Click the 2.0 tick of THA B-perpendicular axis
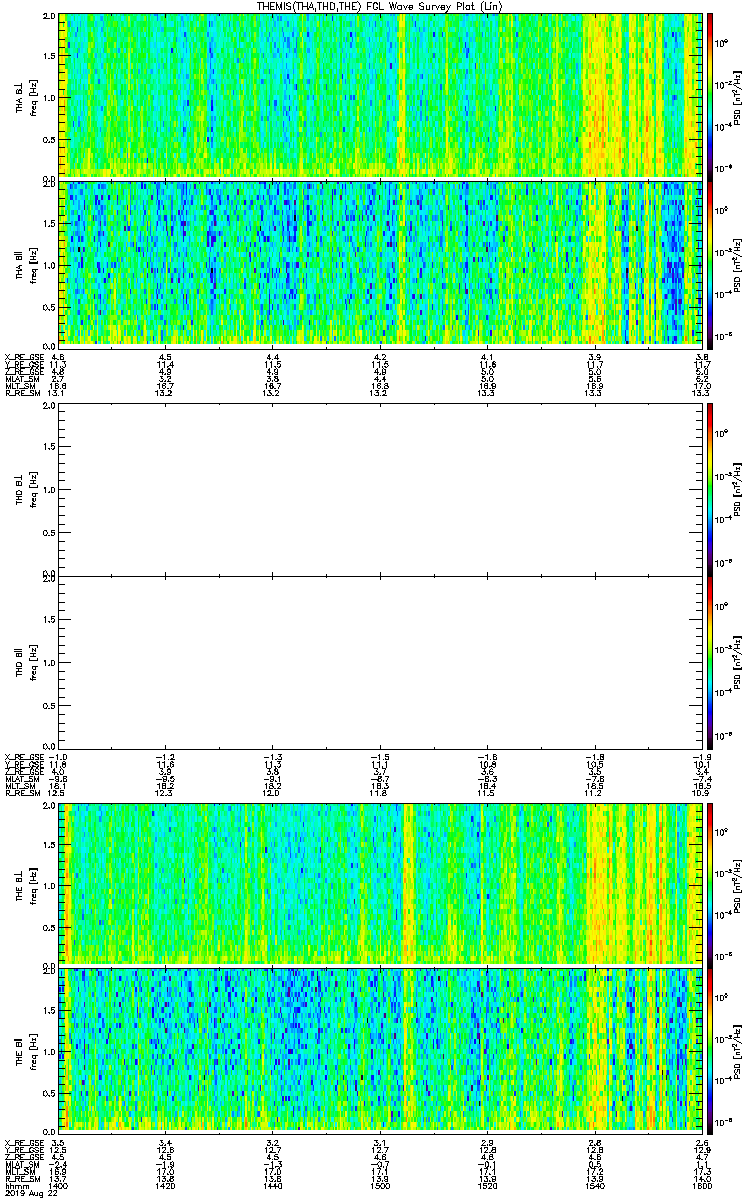Screen dimensions: 750x1200 pos(49,17)
